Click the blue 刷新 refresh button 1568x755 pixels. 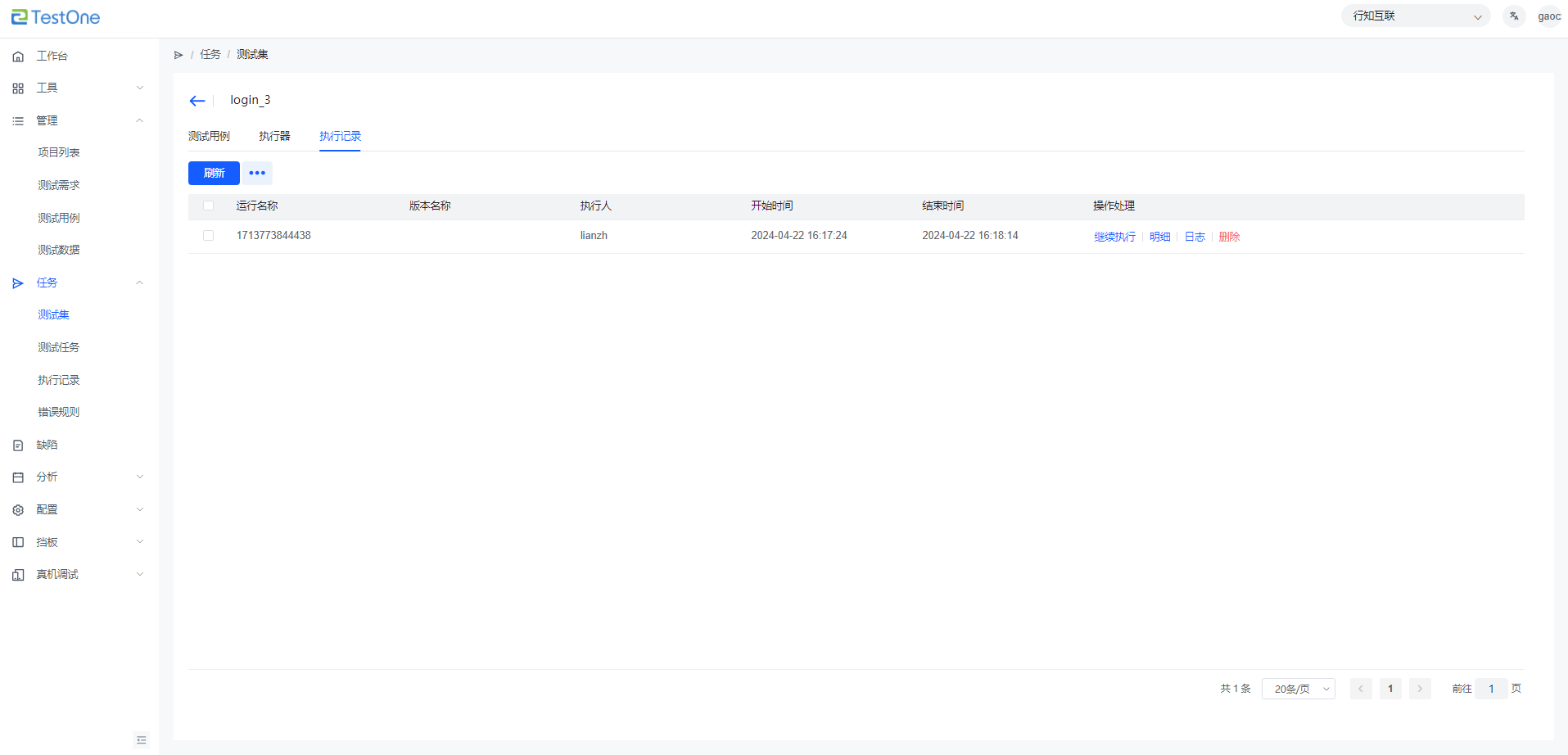pyautogui.click(x=214, y=173)
